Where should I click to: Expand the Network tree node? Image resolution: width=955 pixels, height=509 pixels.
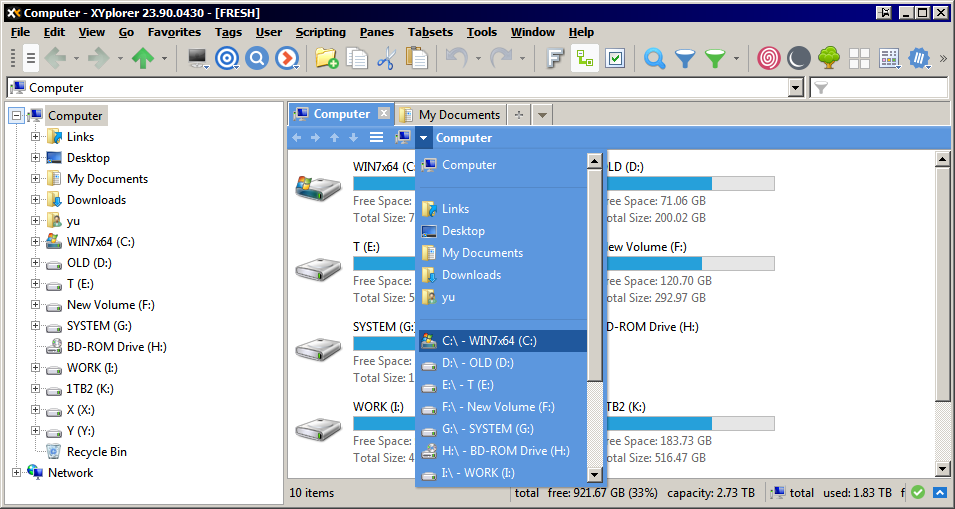16,472
